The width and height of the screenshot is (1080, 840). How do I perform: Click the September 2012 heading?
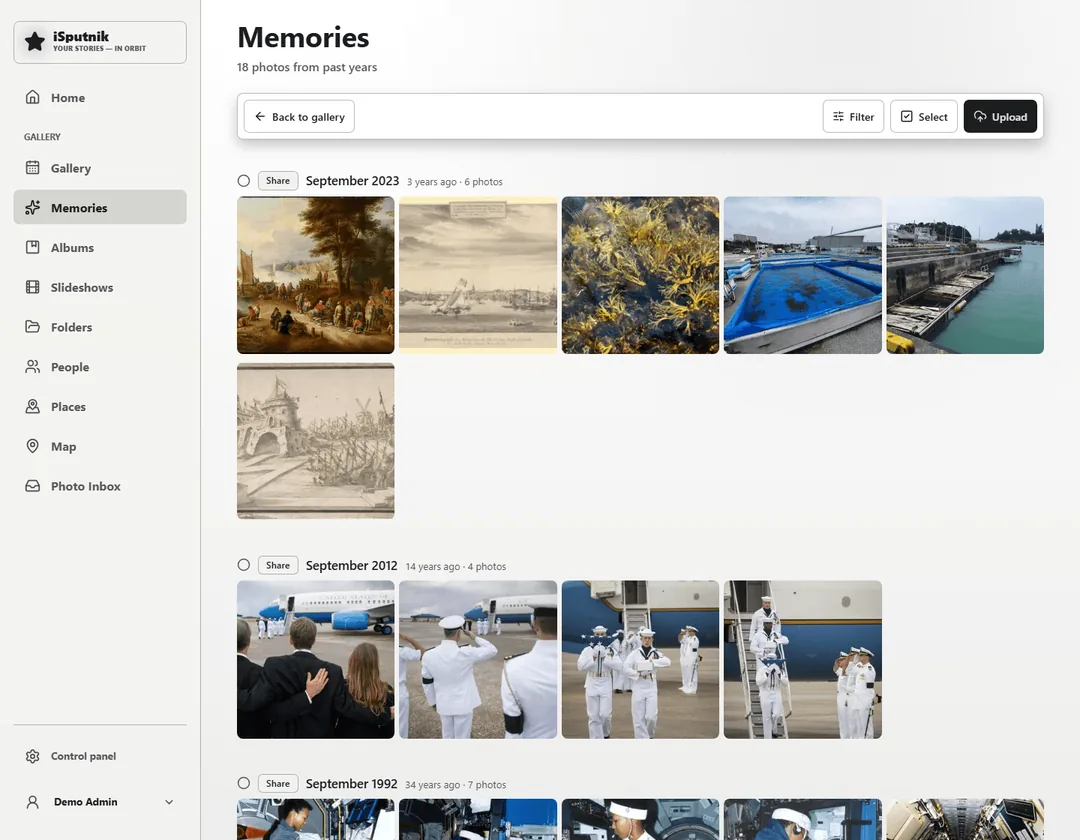351,565
